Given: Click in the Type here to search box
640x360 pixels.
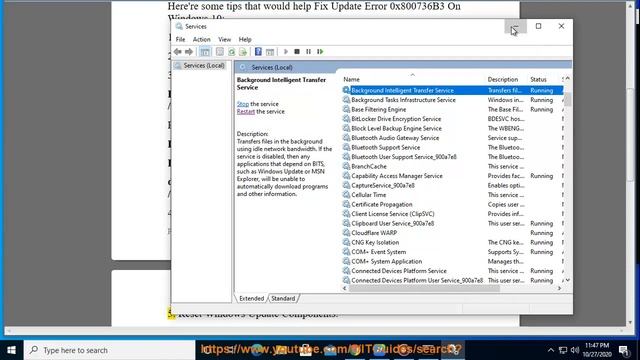Looking at the screenshot, I should click(x=110, y=350).
